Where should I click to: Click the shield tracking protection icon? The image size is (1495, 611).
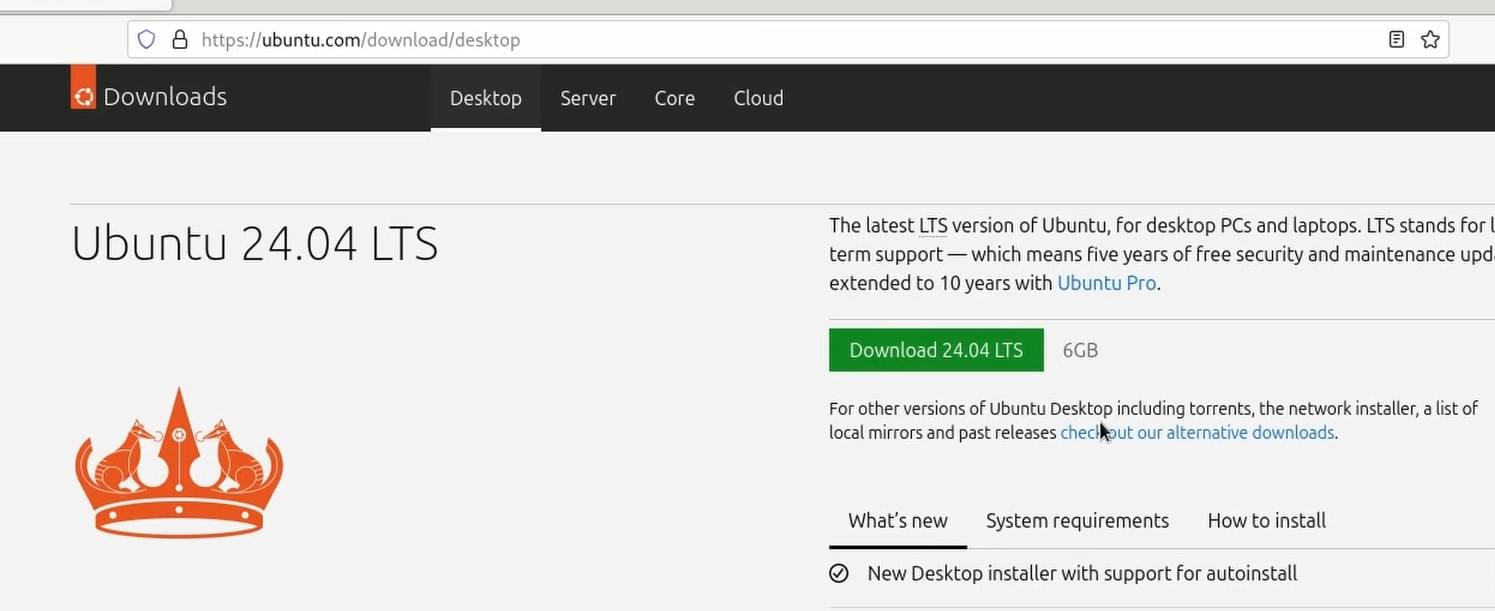coord(147,40)
